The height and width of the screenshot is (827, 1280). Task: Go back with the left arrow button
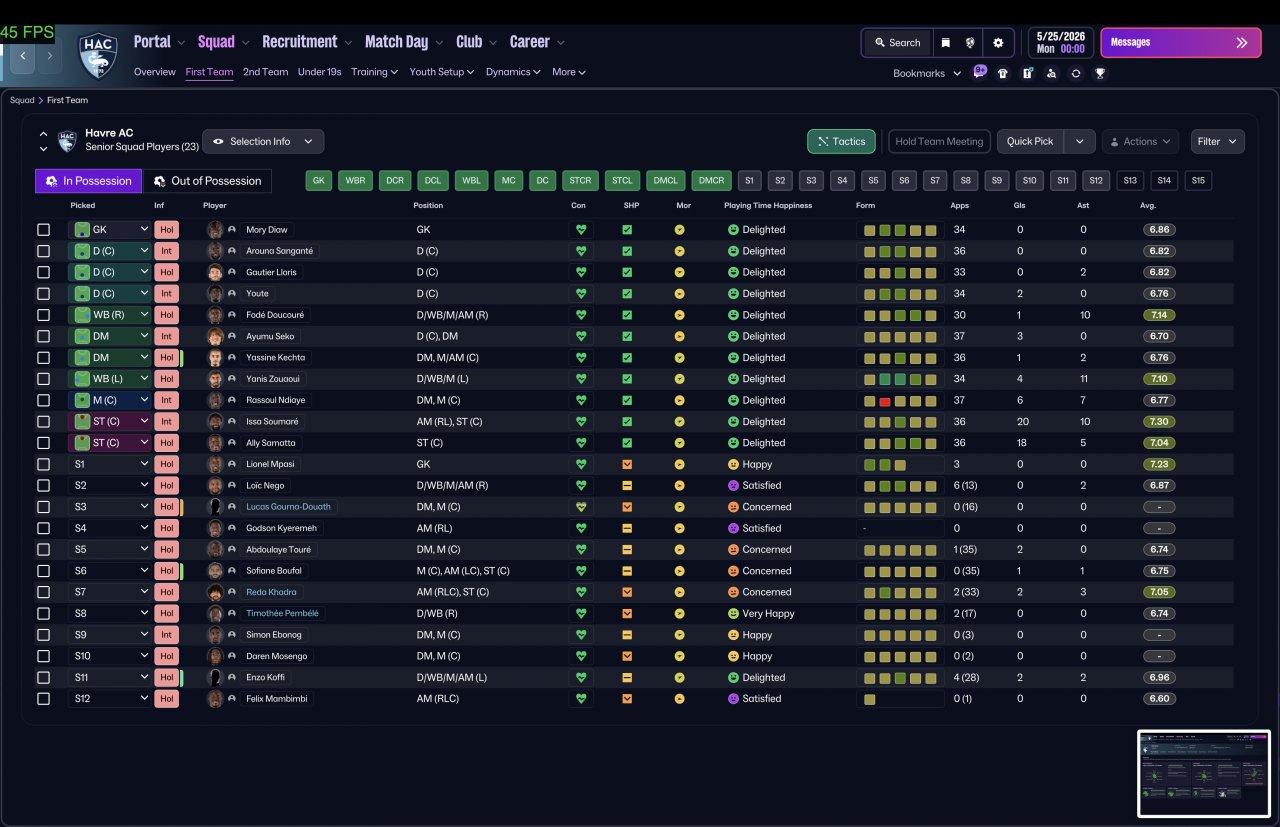click(x=22, y=56)
